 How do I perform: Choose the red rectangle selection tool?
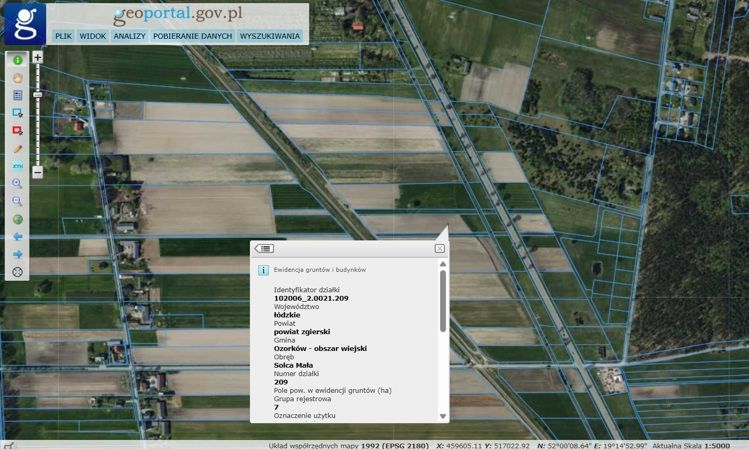[18, 130]
